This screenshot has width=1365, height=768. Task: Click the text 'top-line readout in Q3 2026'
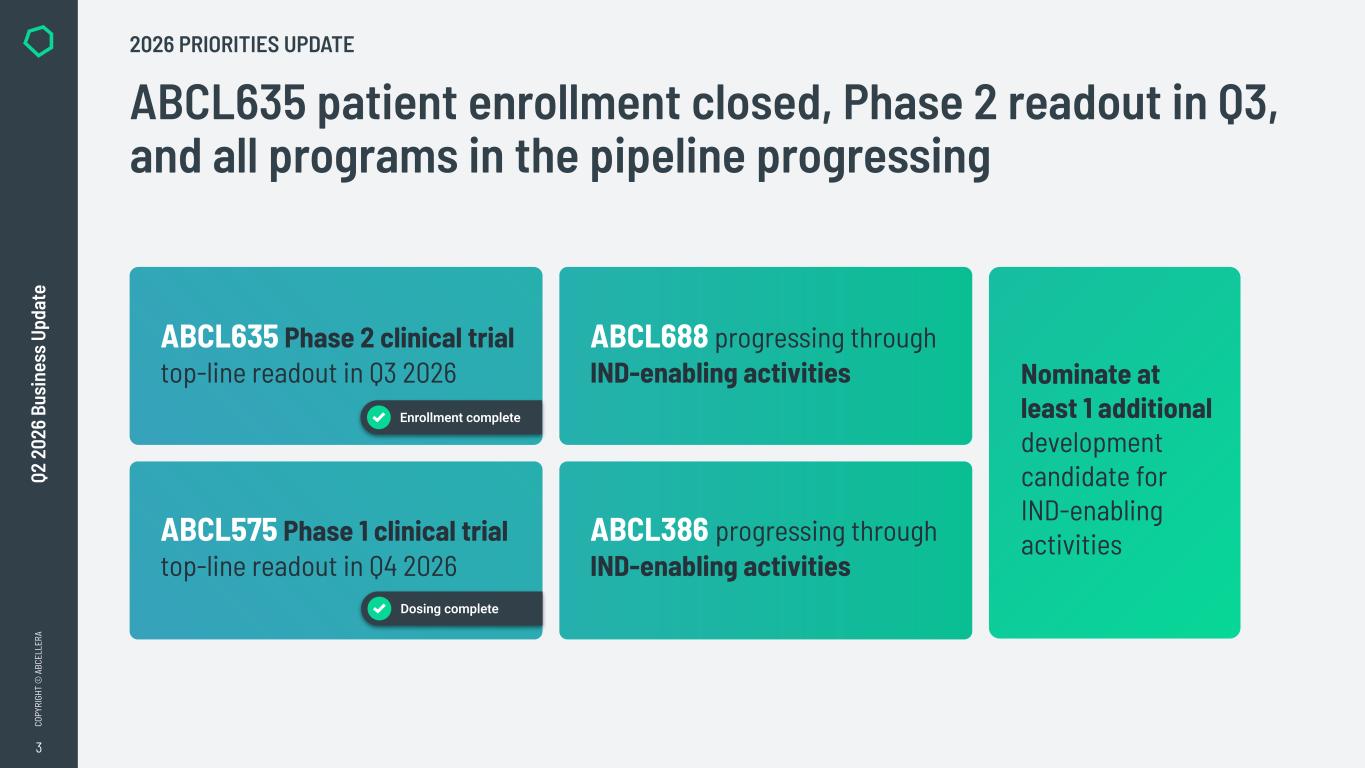(x=308, y=374)
